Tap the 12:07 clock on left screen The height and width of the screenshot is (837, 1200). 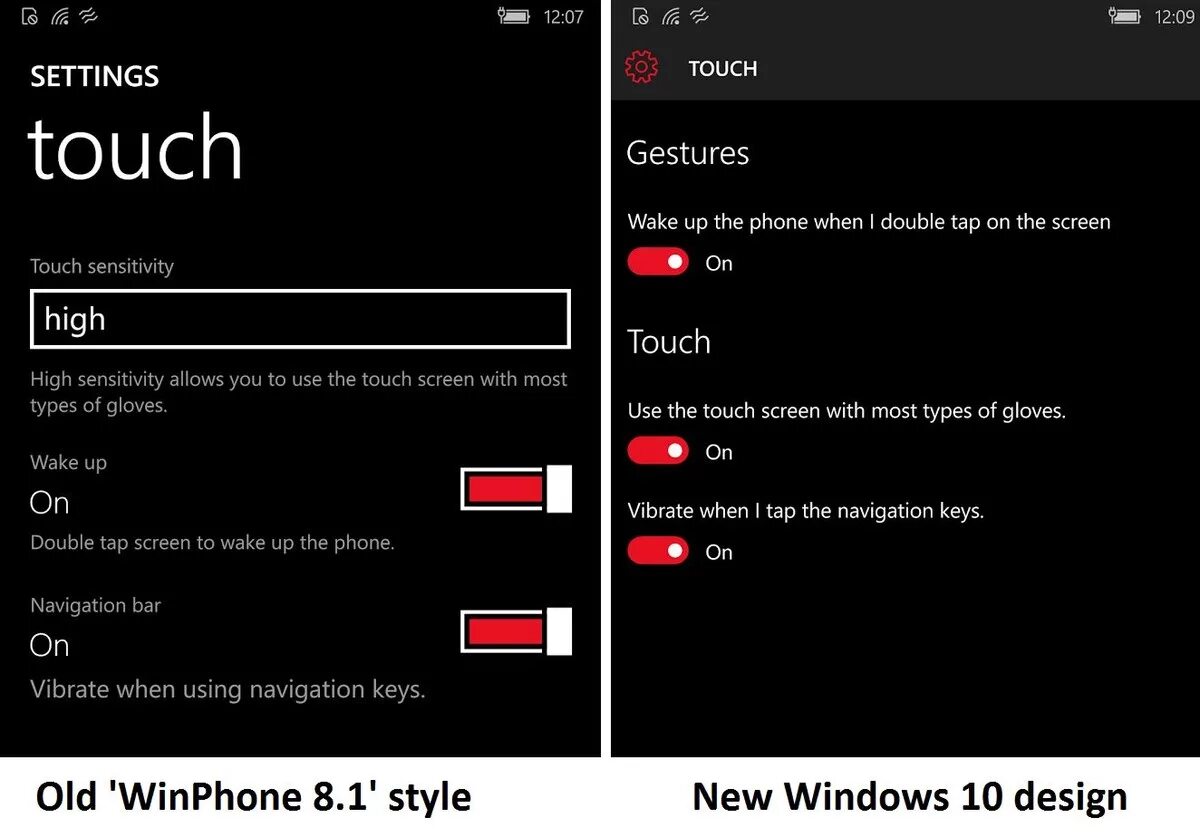(563, 17)
